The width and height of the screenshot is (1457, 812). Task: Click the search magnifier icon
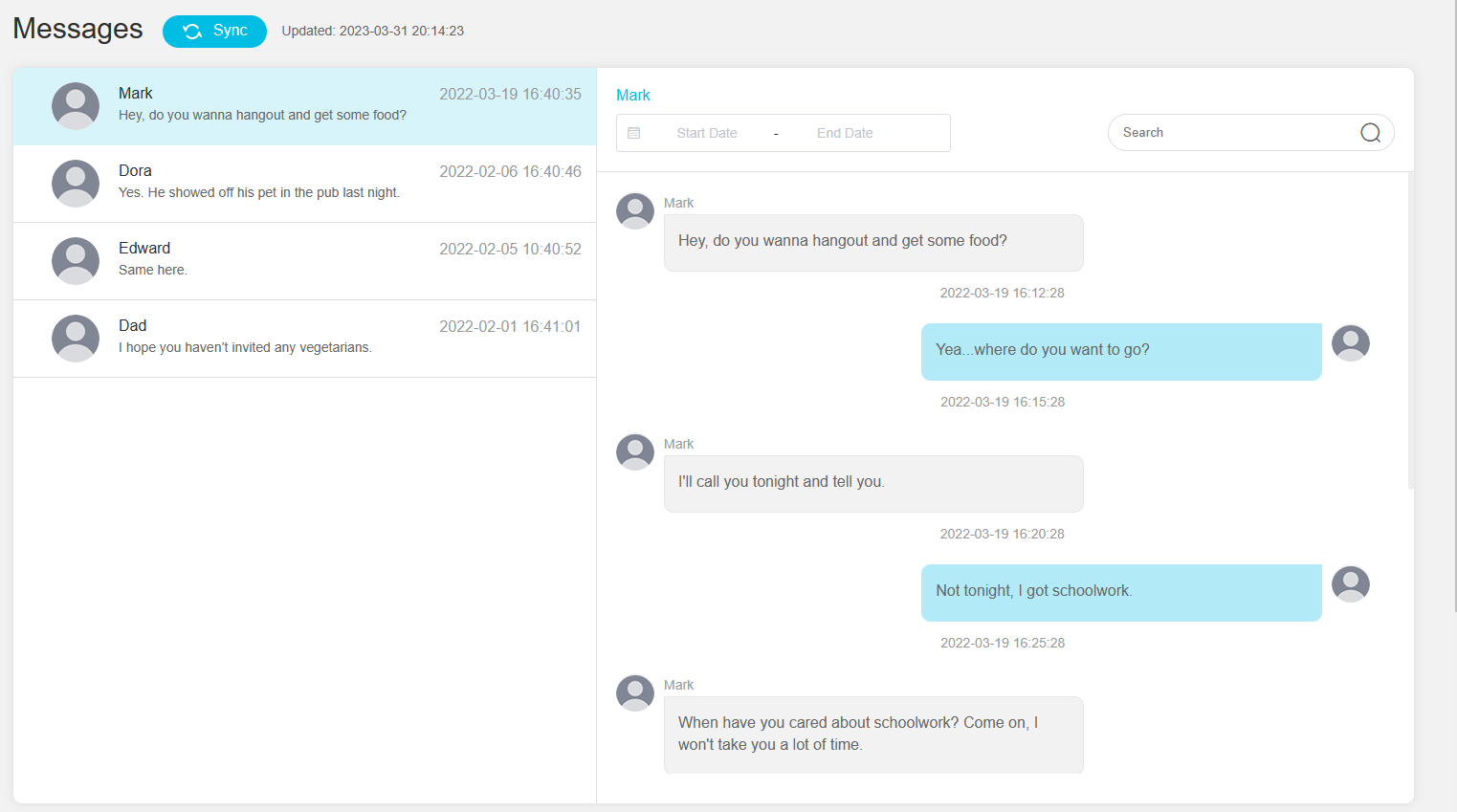pos(1370,133)
